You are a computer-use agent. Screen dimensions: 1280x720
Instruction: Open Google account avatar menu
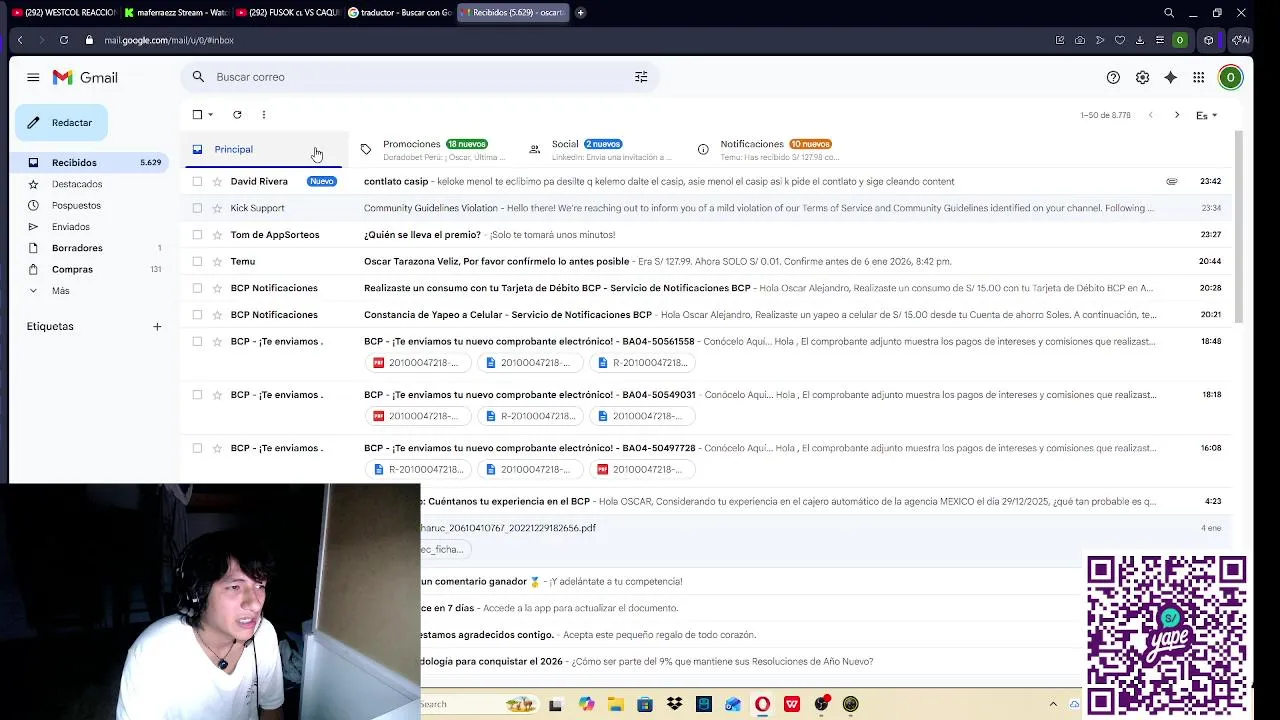[x=1230, y=77]
